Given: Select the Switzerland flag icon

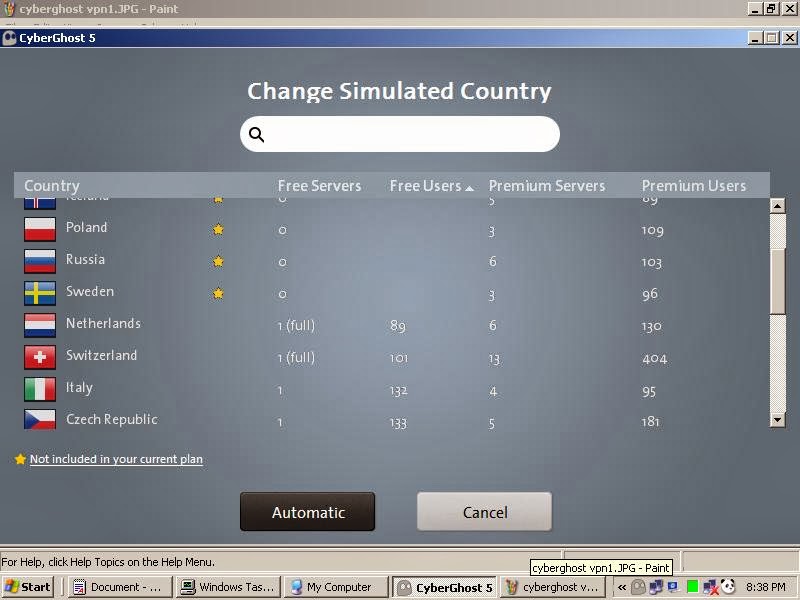Looking at the screenshot, I should 40,357.
